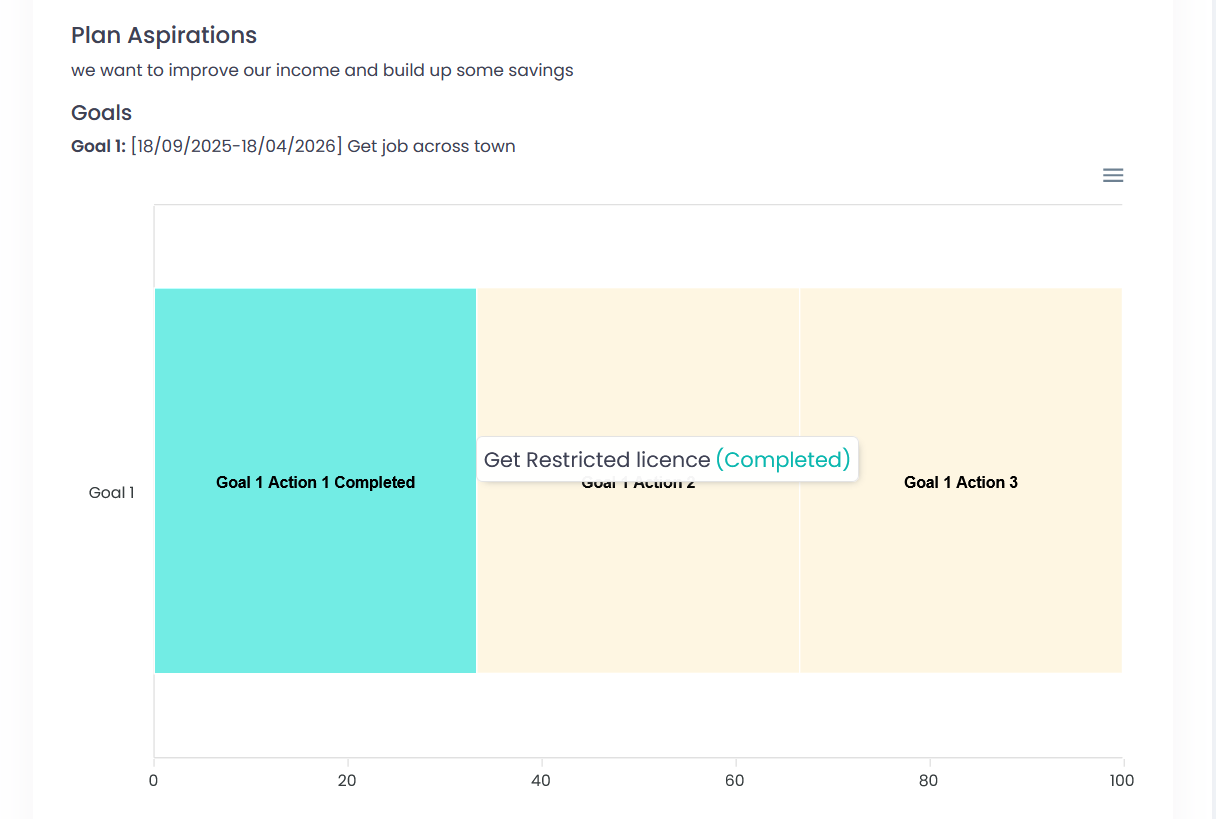Click the aspiration sentence about income and savings

coord(322,71)
